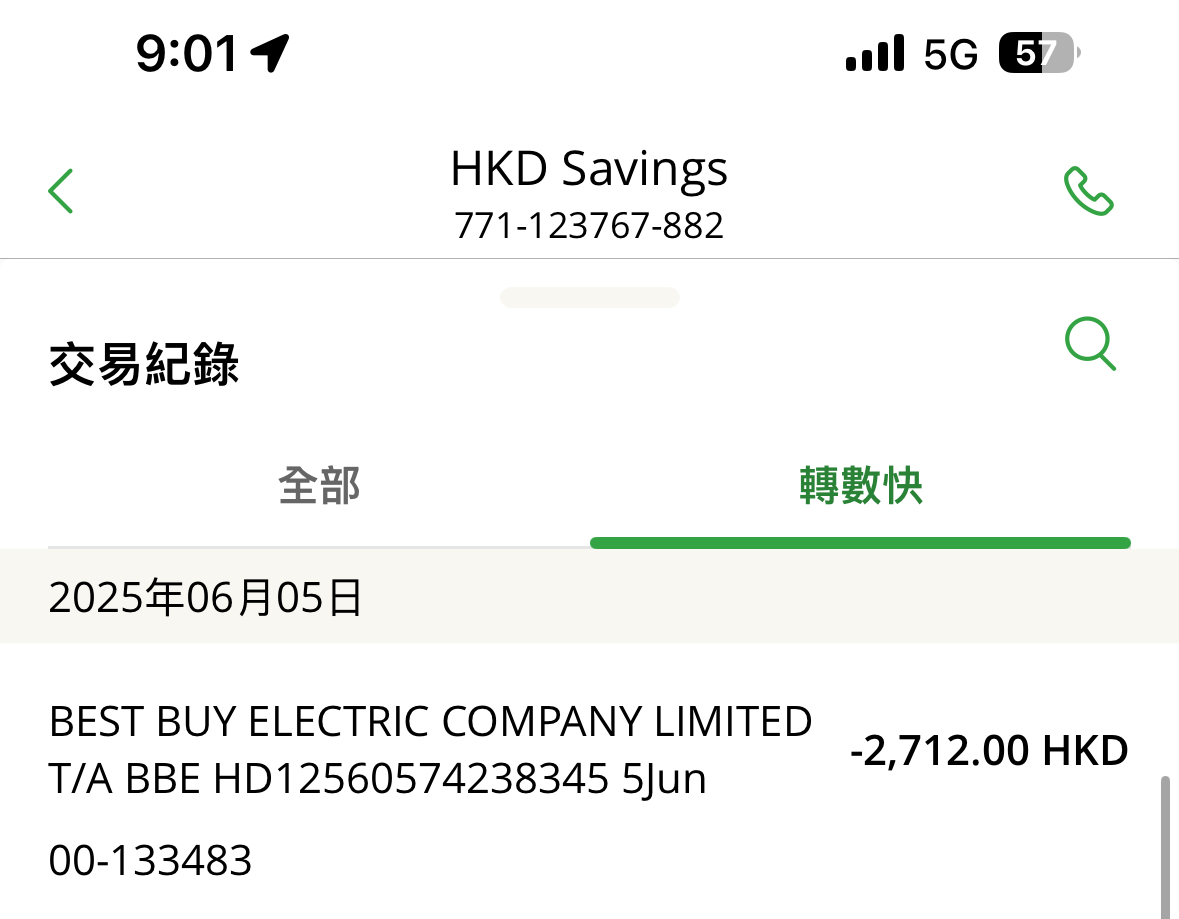
Task: Tap the 2025年06月05日 date header
Action: (205, 598)
